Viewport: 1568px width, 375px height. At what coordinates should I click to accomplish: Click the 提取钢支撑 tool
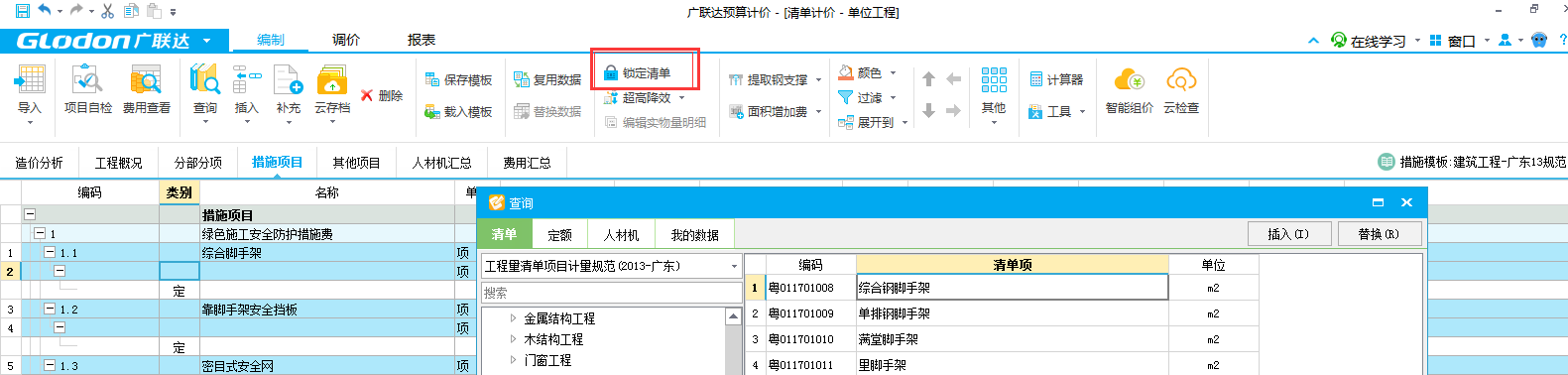pyautogui.click(x=769, y=80)
